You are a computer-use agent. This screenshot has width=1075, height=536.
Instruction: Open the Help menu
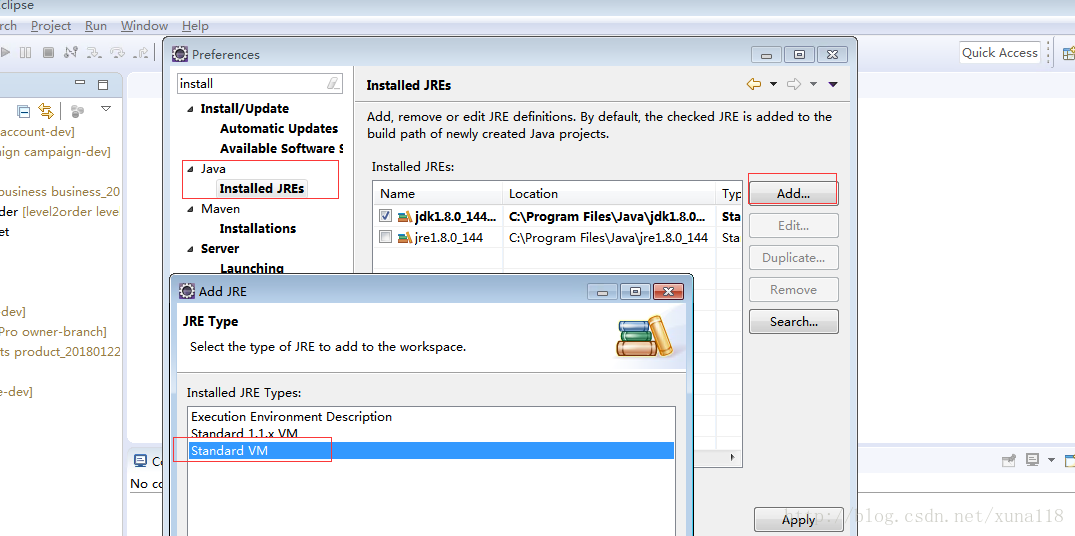pyautogui.click(x=195, y=25)
